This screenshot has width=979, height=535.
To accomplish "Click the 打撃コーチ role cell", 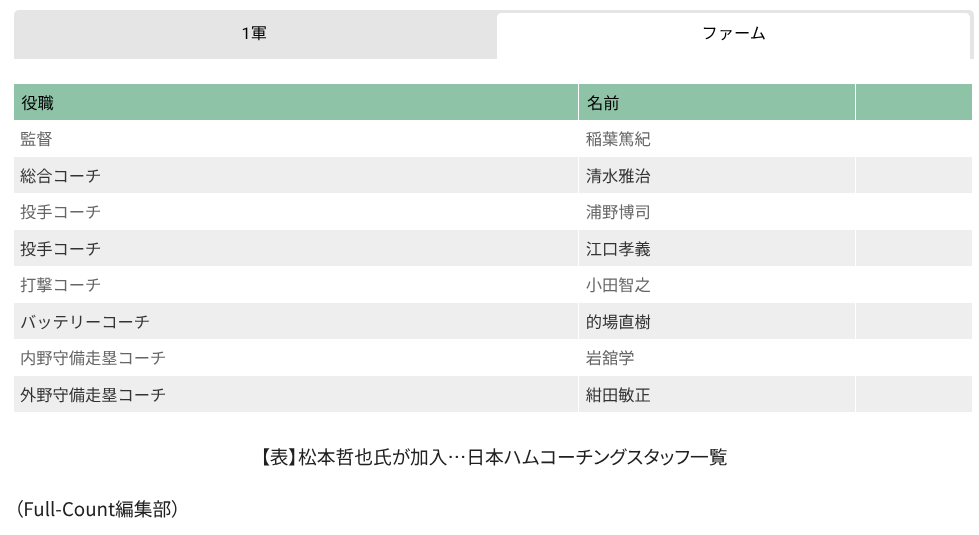I will point(60,285).
